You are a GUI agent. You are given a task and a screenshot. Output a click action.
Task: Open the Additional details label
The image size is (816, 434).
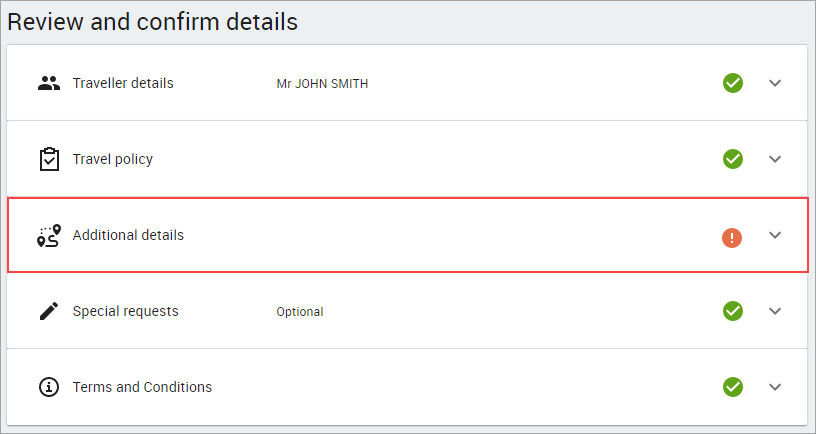[128, 235]
